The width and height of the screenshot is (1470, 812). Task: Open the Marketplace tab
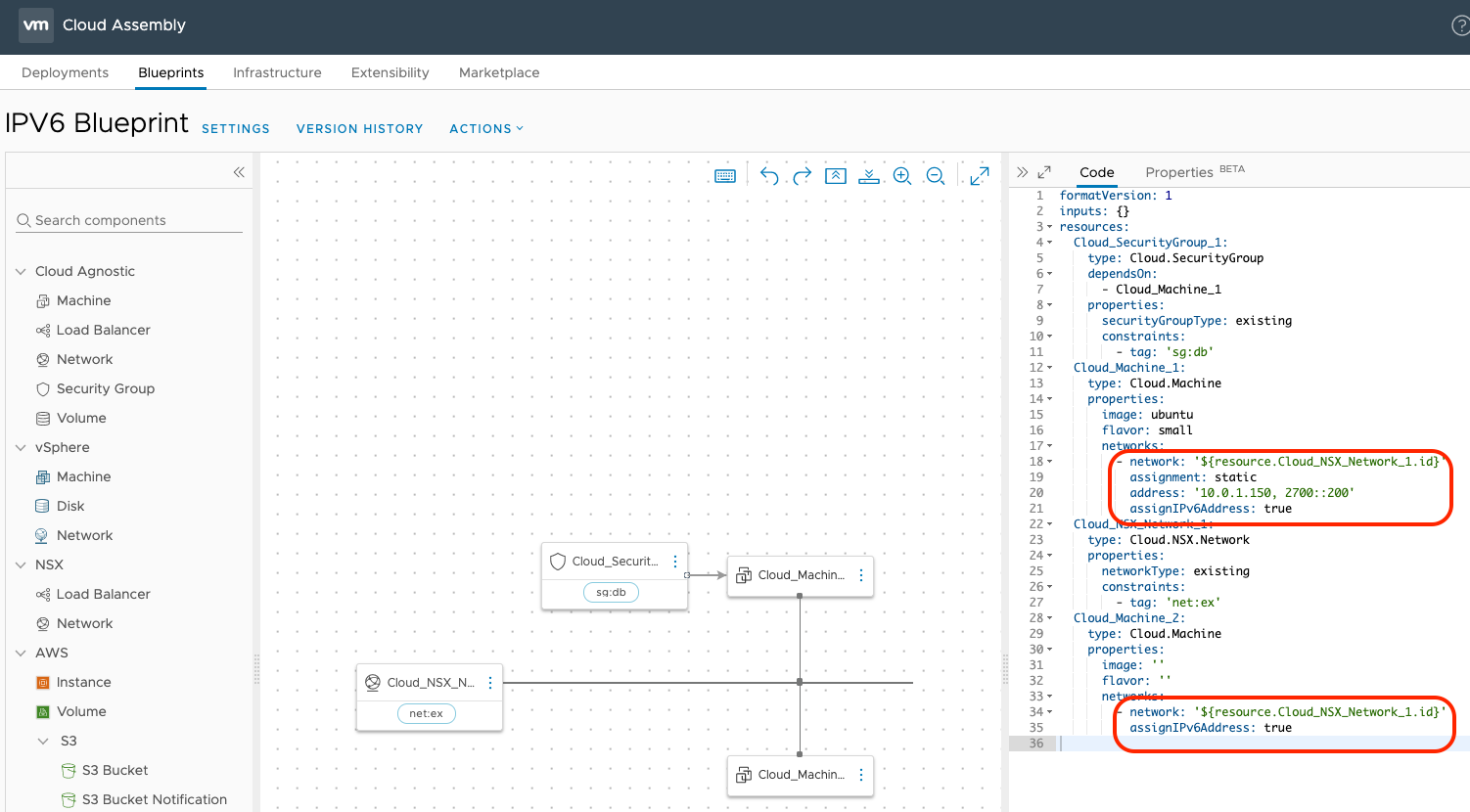(x=499, y=72)
